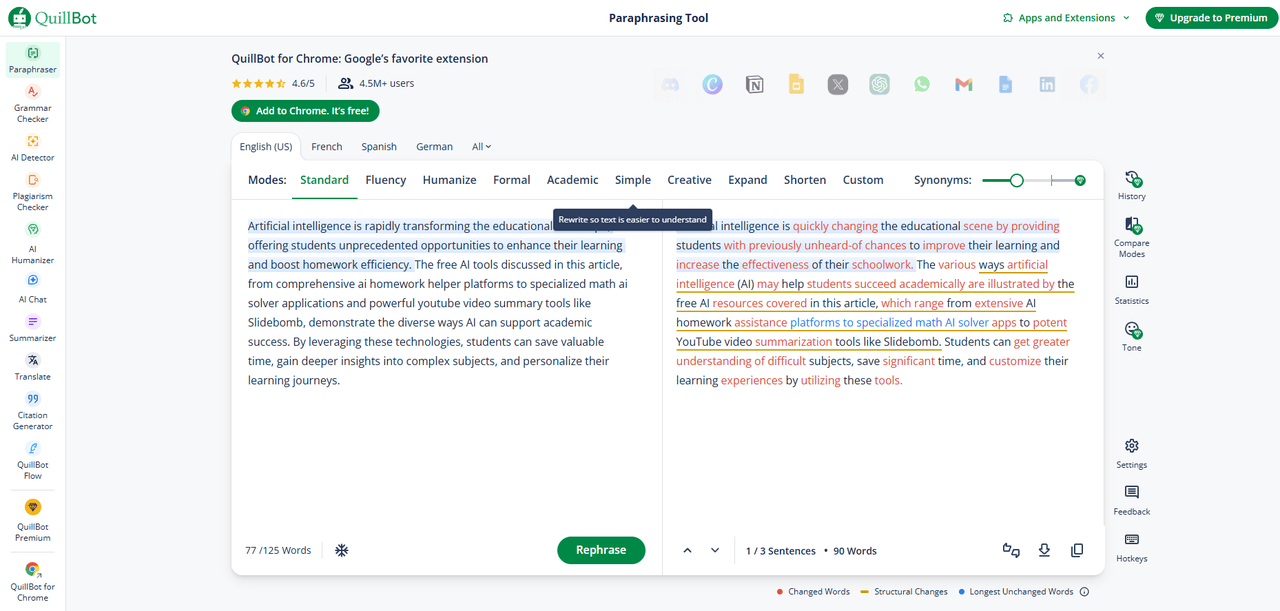Image resolution: width=1280 pixels, height=611 pixels.
Task: Expand the All languages dropdown
Action: tap(481, 146)
